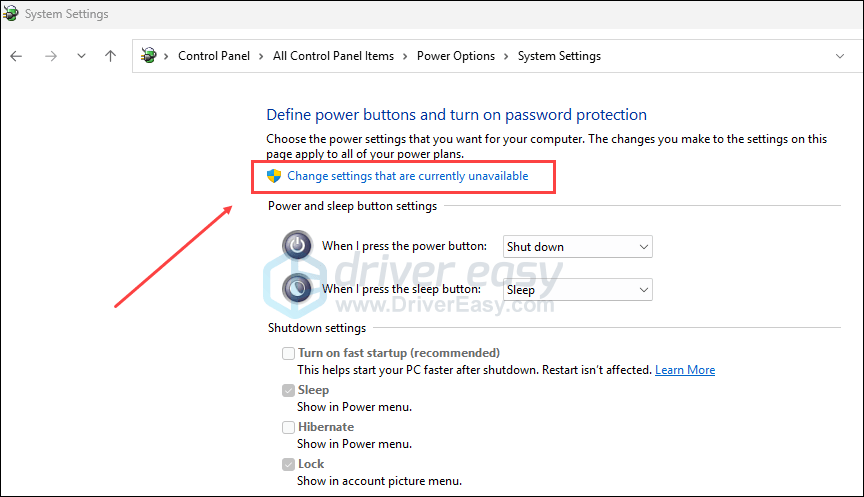Toggle the Sleep checkbox
The width and height of the screenshot is (864, 497).
coord(289,390)
